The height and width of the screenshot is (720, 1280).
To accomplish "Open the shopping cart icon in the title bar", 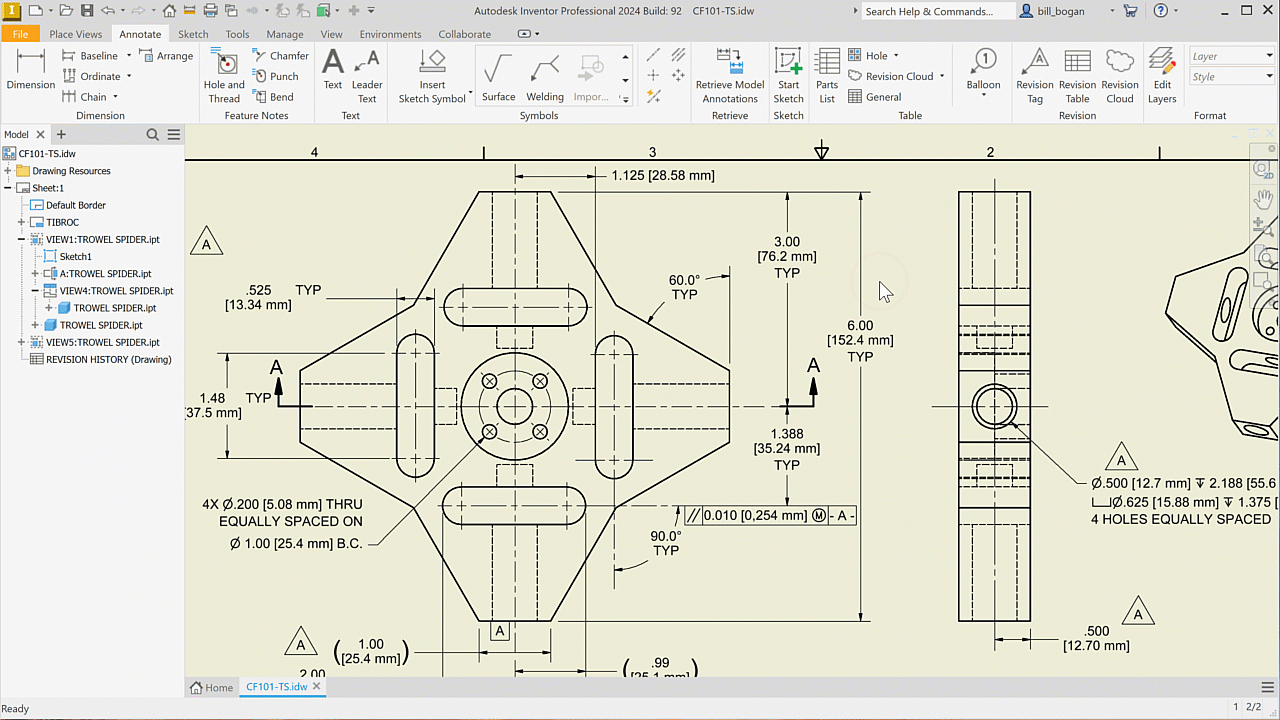I will (x=1130, y=11).
